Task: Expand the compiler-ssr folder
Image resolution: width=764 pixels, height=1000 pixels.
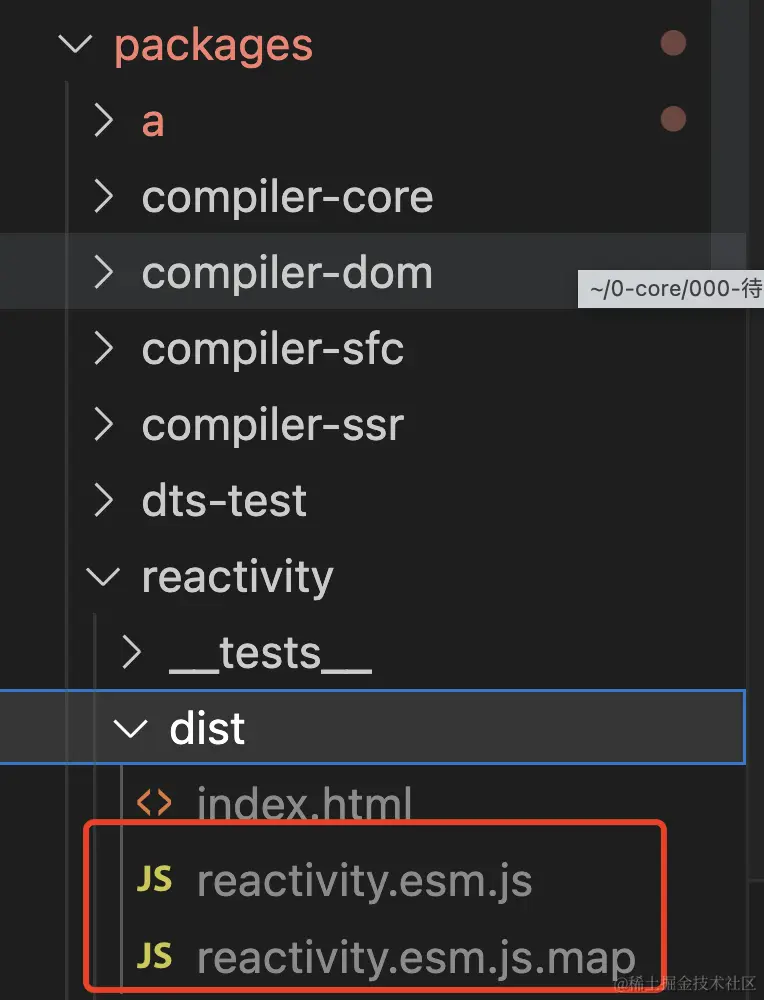Action: (x=103, y=424)
